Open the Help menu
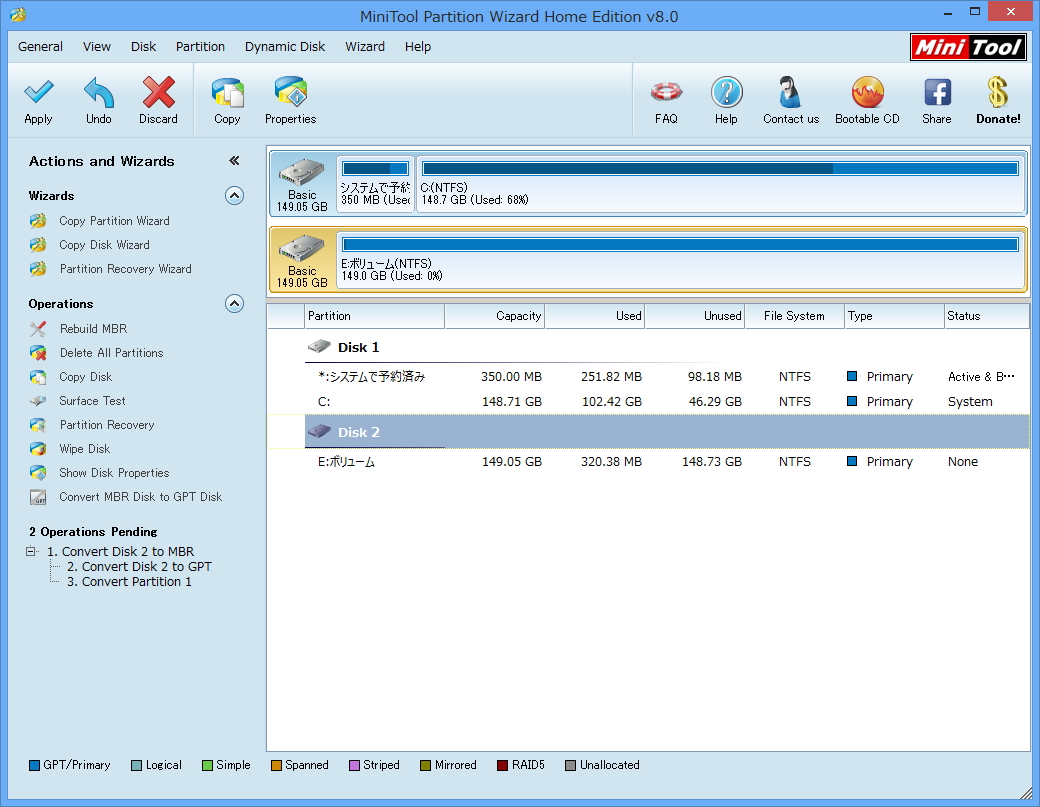The image size is (1040, 807). (x=418, y=46)
